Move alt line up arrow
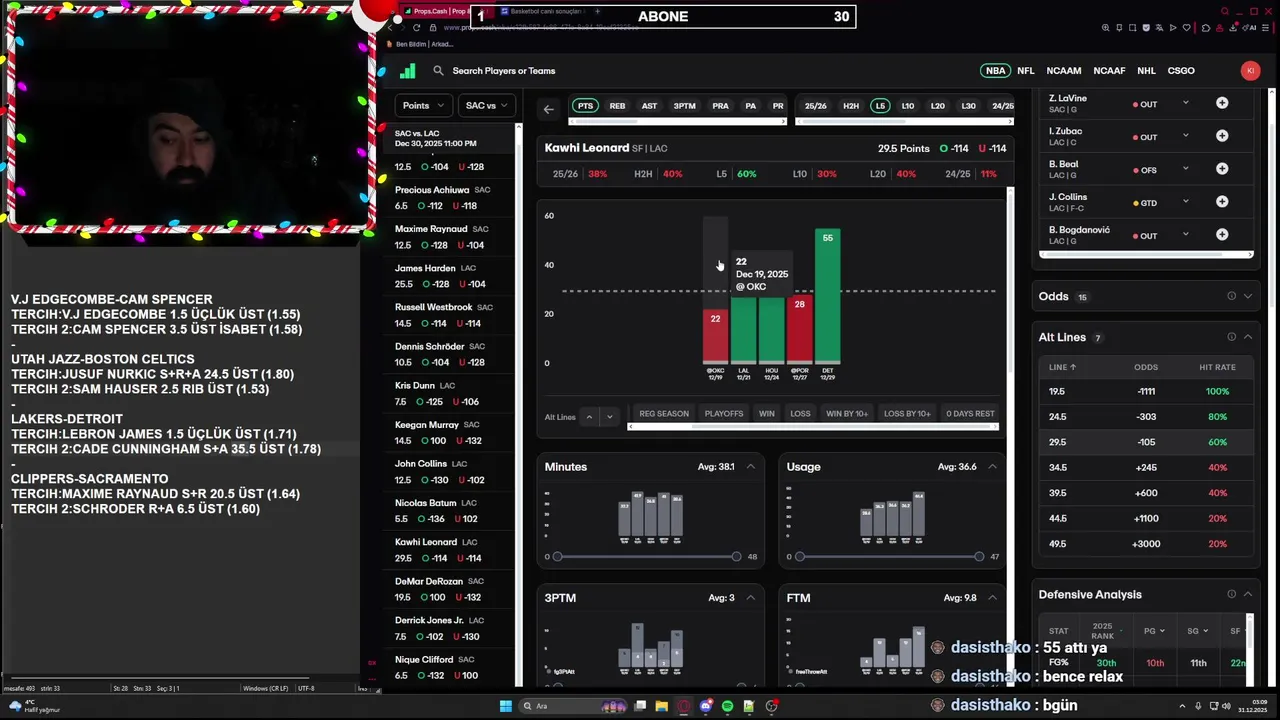This screenshot has width=1280, height=720. (589, 416)
